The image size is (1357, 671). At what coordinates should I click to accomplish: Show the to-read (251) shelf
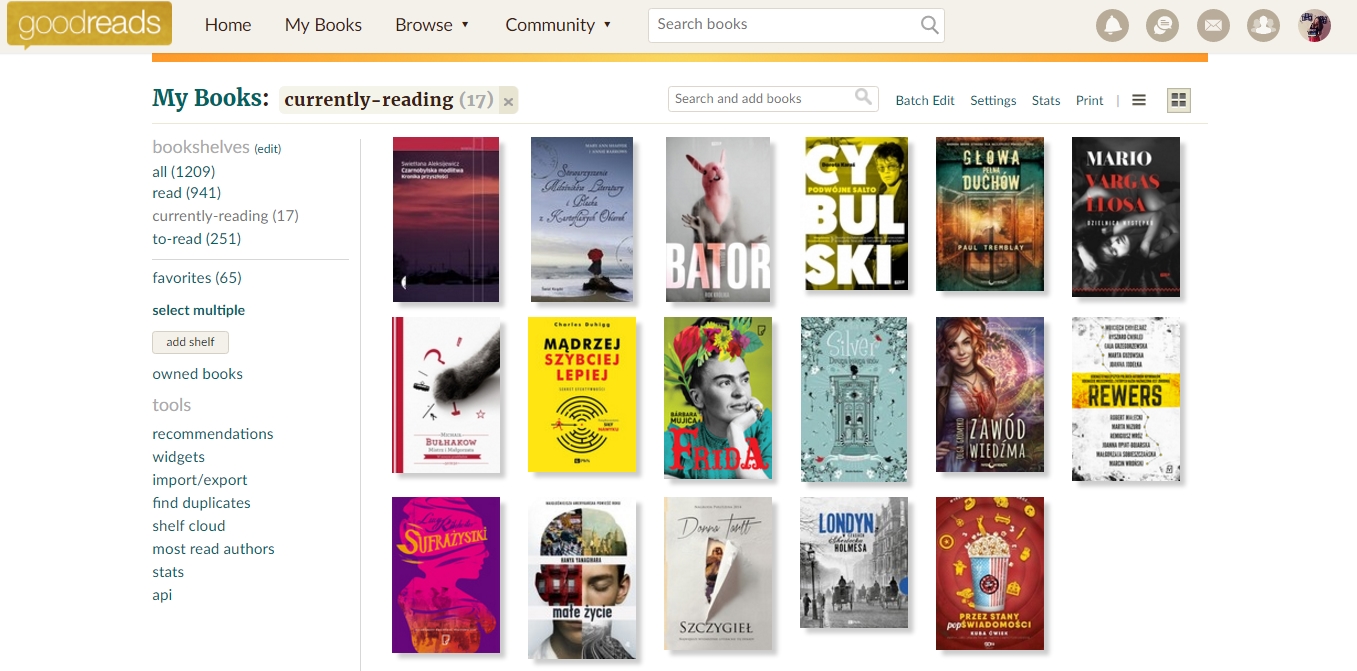pyautogui.click(x=197, y=239)
